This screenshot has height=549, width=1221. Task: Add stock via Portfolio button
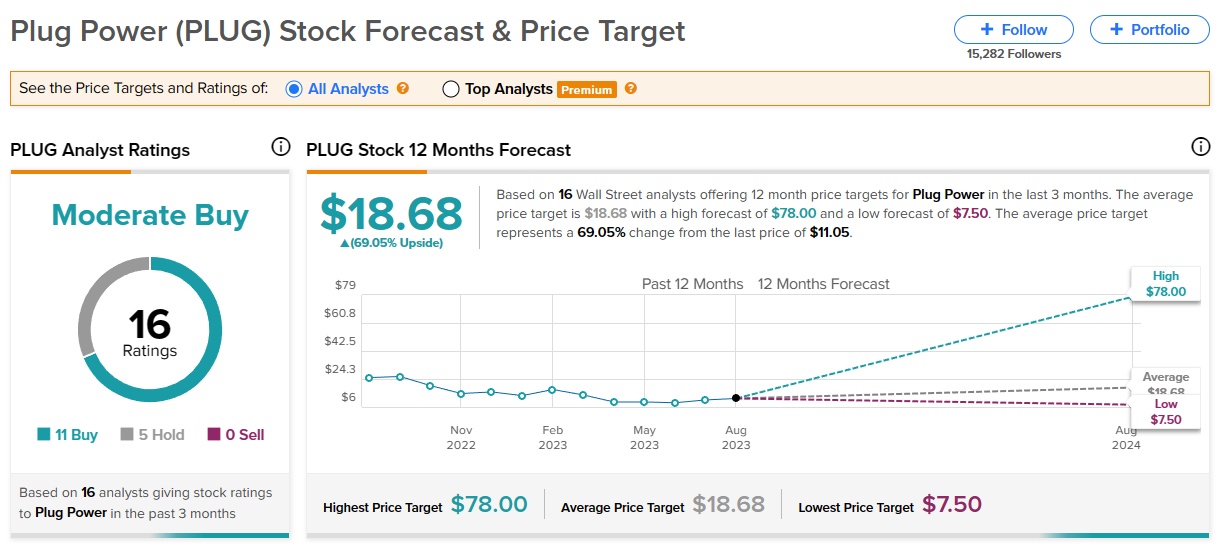(x=1149, y=29)
